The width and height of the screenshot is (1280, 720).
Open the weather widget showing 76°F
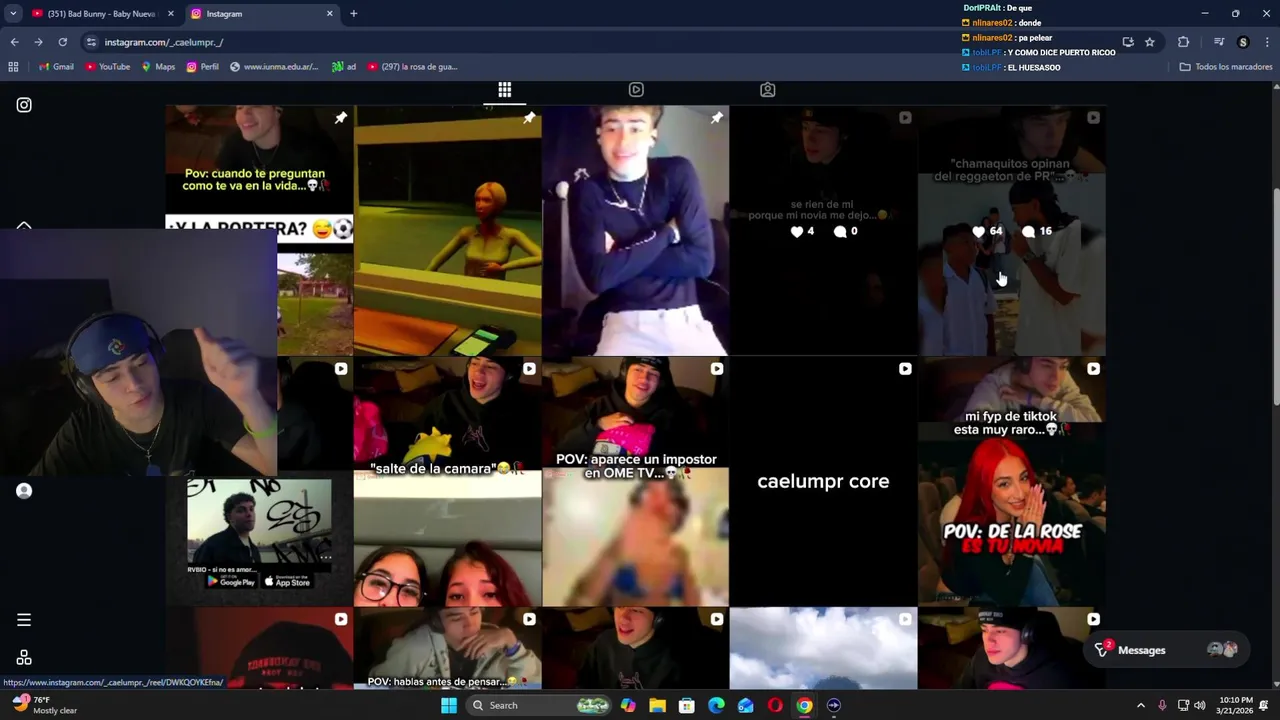44,705
